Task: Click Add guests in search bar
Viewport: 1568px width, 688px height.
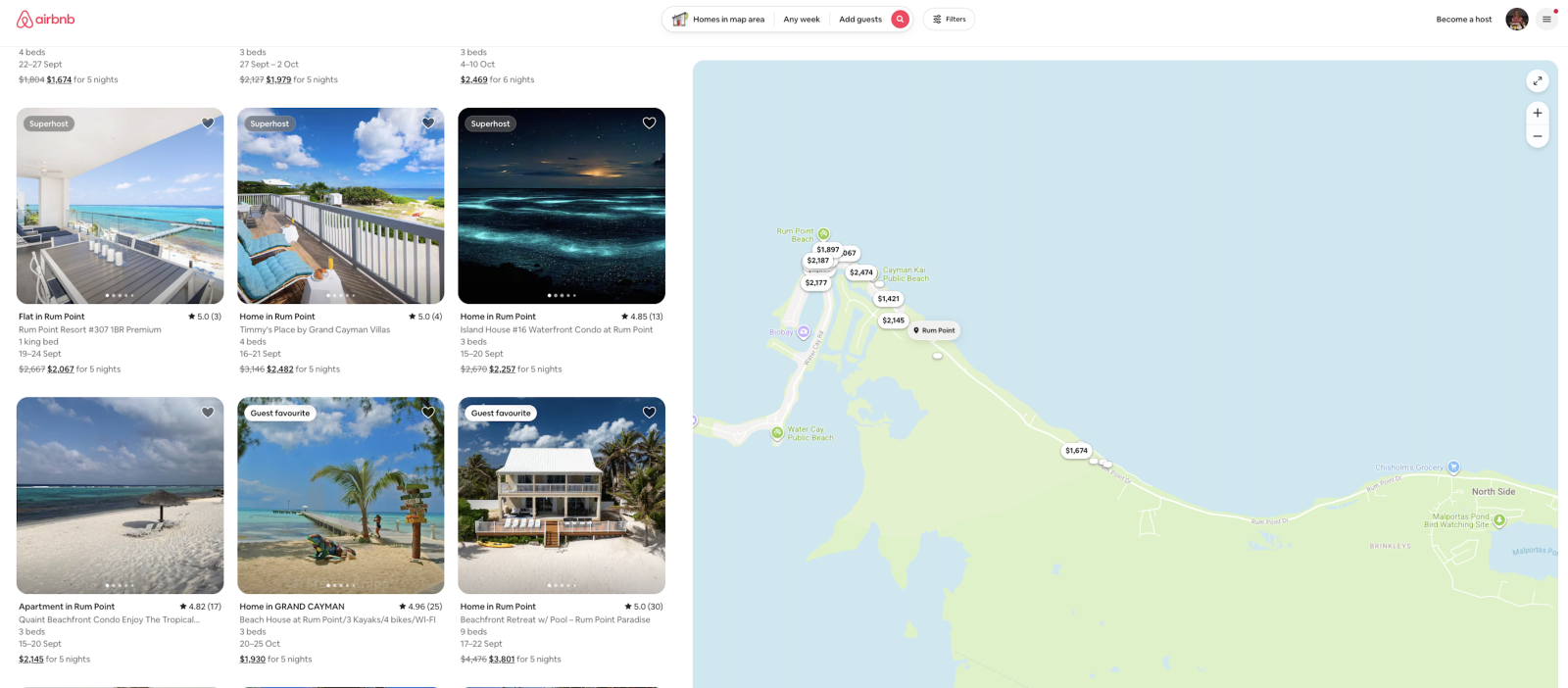Action: tap(860, 19)
